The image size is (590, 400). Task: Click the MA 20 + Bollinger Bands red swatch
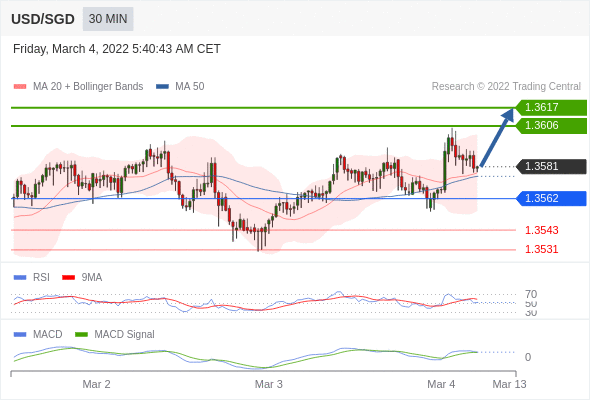coord(20,87)
